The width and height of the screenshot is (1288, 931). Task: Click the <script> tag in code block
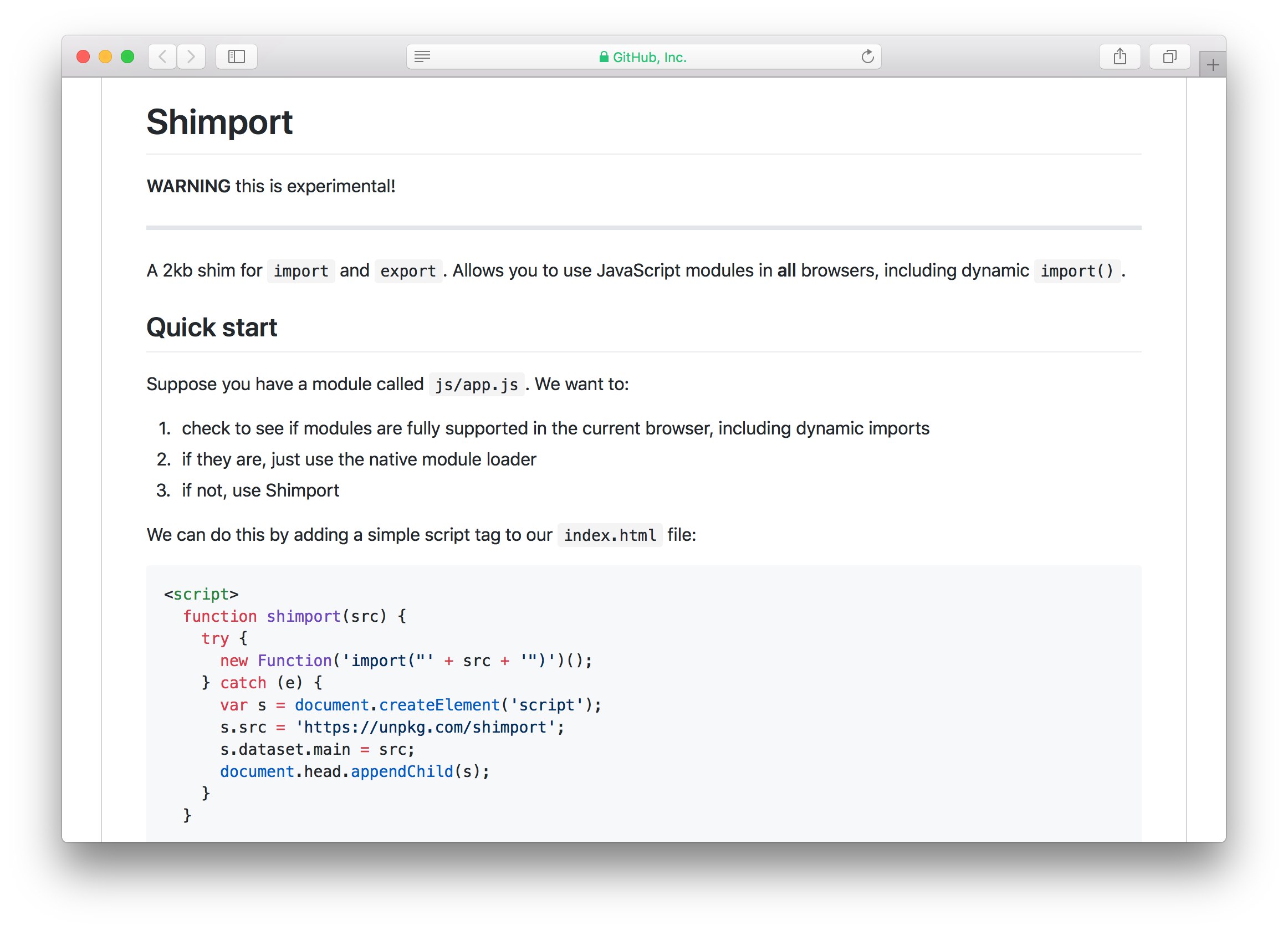coord(202,594)
